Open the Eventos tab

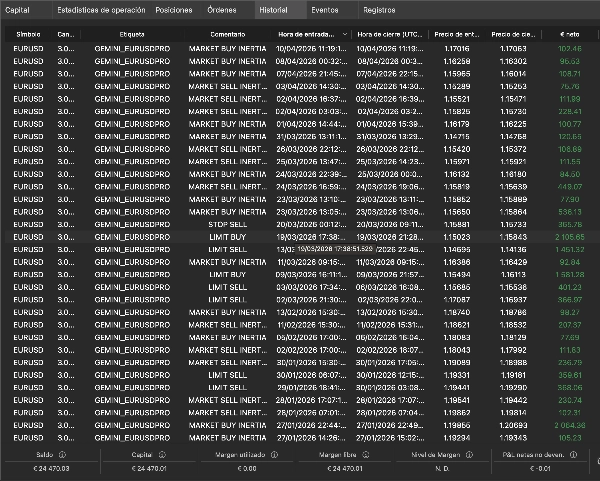324,8
